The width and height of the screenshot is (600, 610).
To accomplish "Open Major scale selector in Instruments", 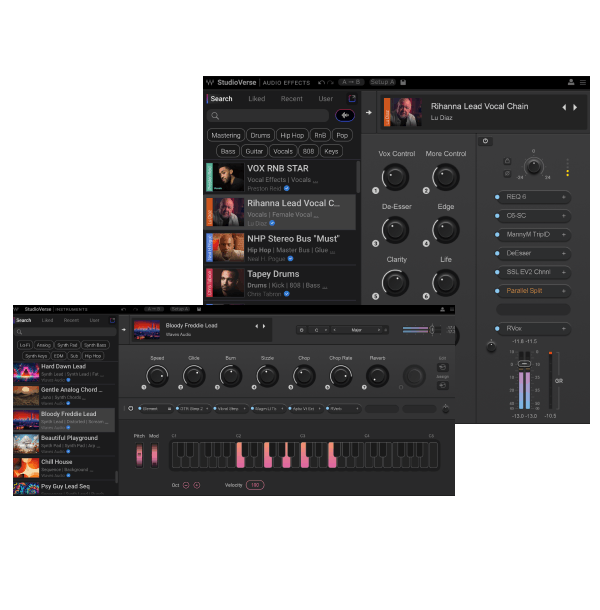I will (x=357, y=330).
